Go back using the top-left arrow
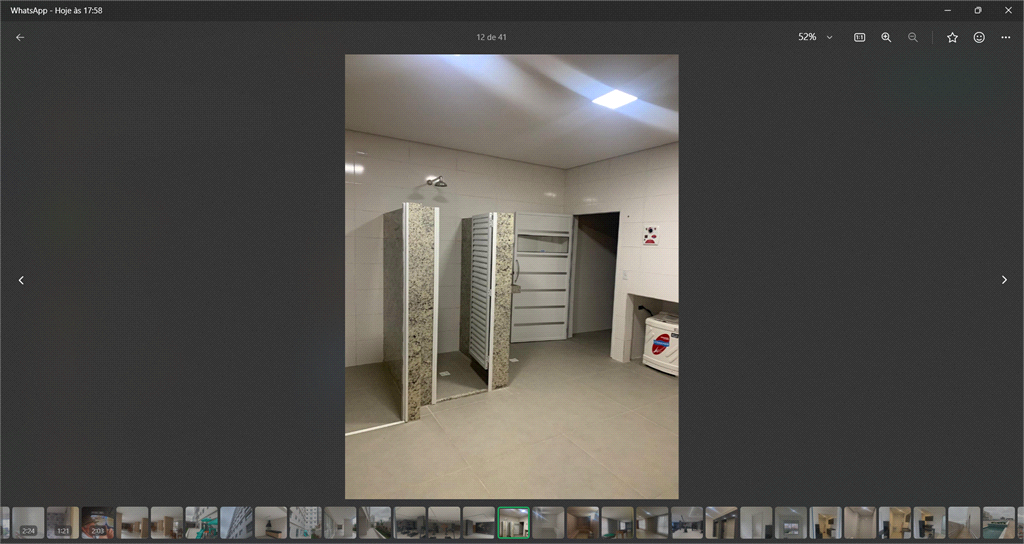This screenshot has height=544, width=1024. coord(20,37)
